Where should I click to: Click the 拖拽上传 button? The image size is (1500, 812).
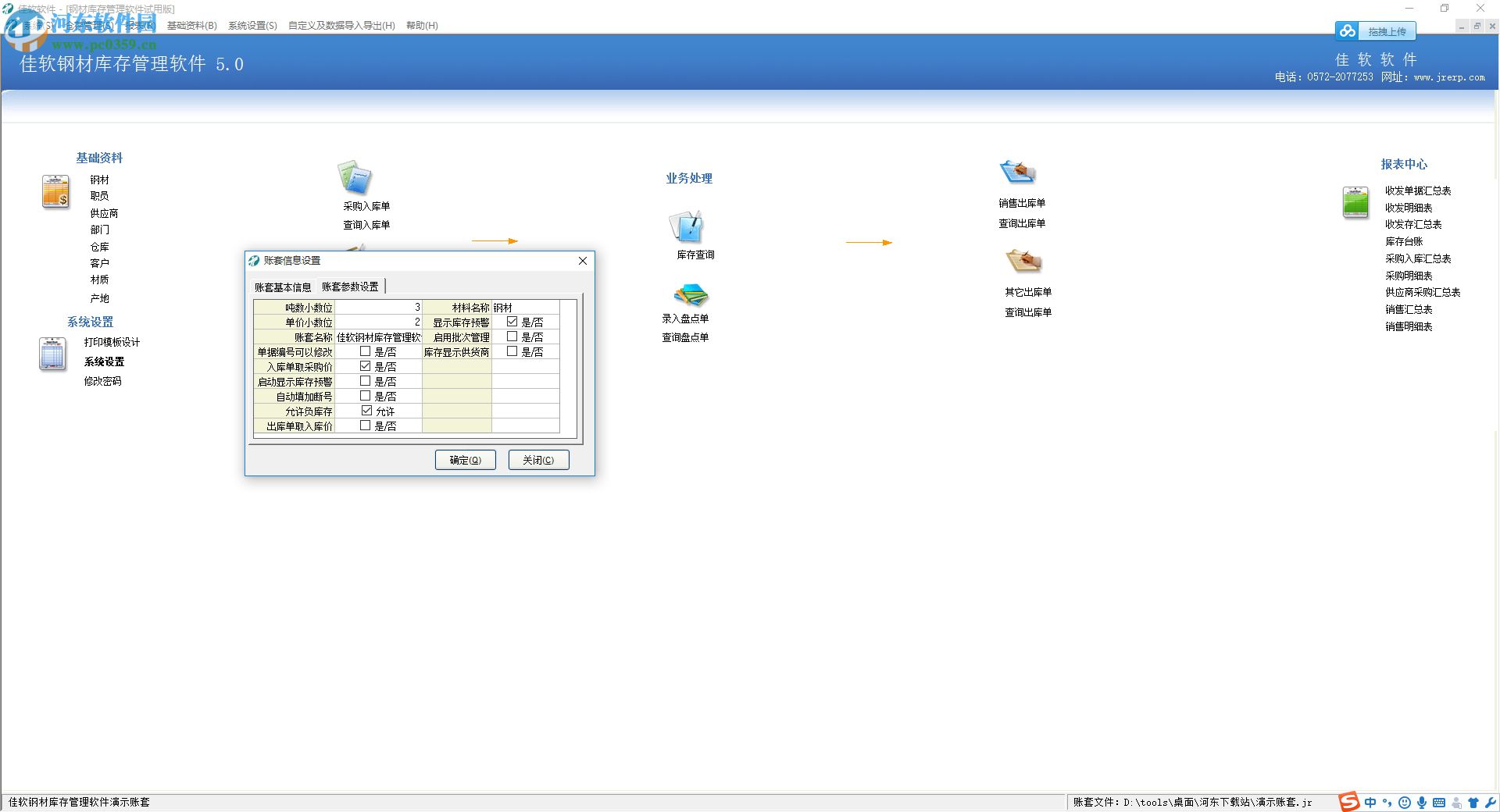(x=1387, y=32)
